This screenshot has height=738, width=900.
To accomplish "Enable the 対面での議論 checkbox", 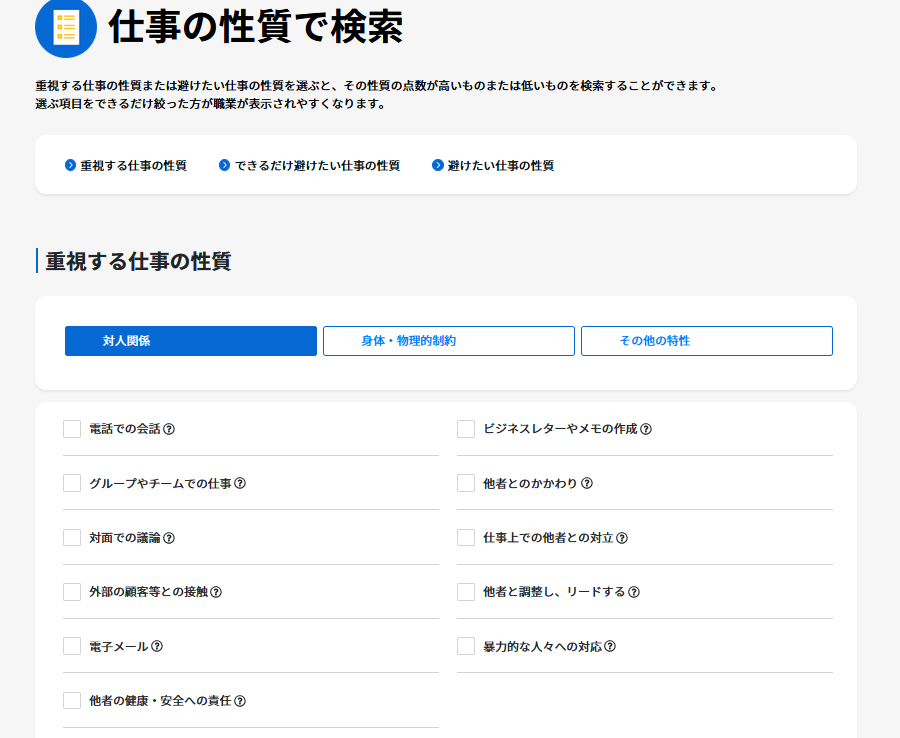I will tap(72, 538).
